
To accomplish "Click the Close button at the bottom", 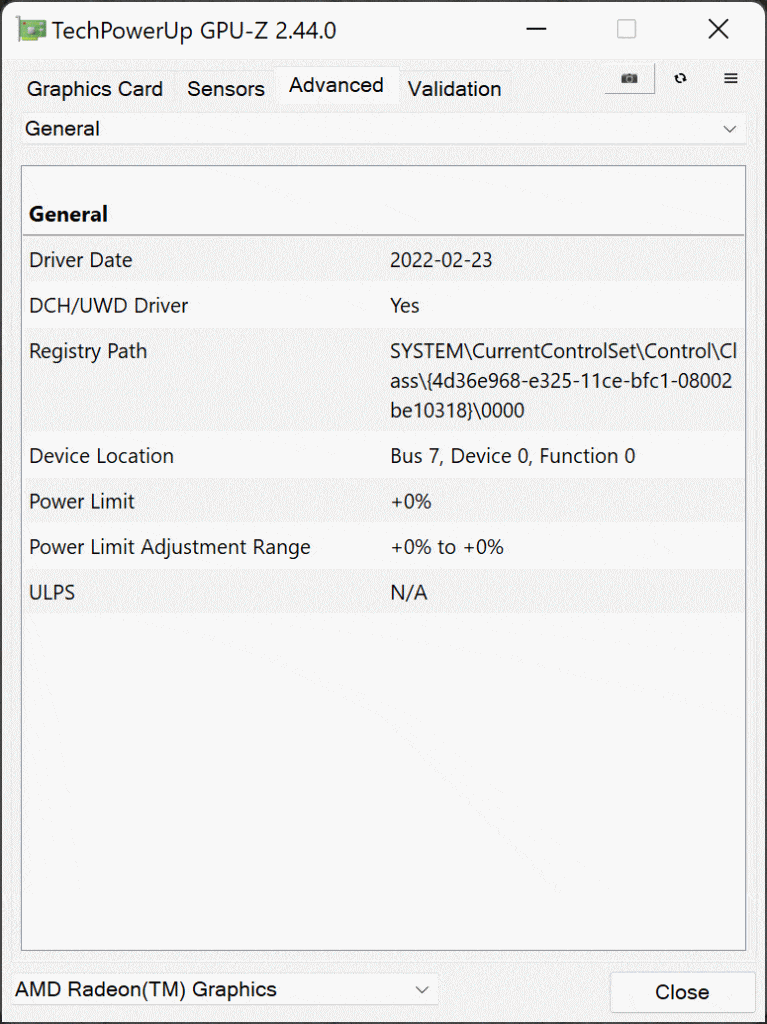I will point(682,993).
